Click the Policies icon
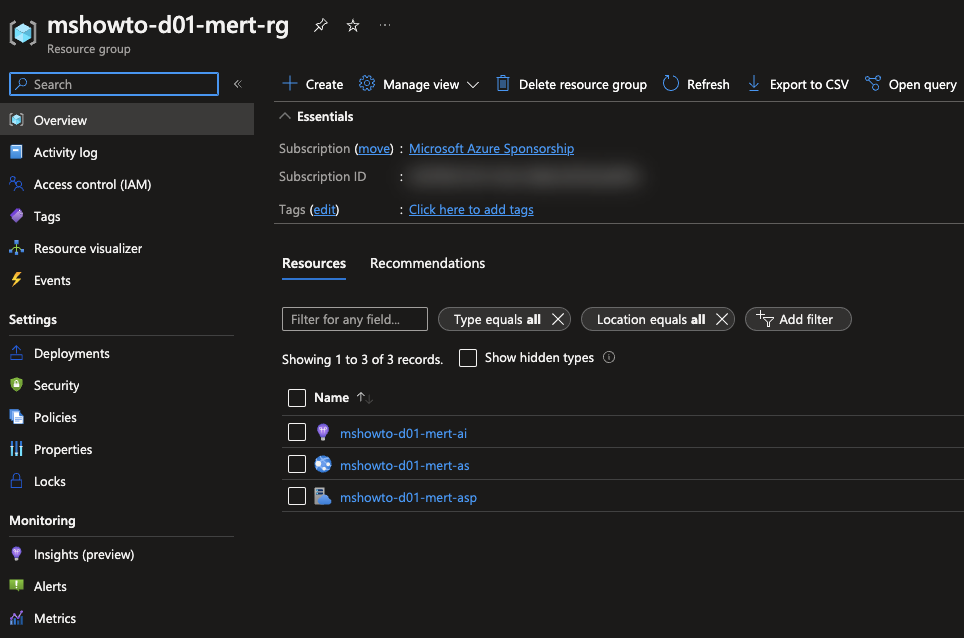 pyautogui.click(x=17, y=417)
